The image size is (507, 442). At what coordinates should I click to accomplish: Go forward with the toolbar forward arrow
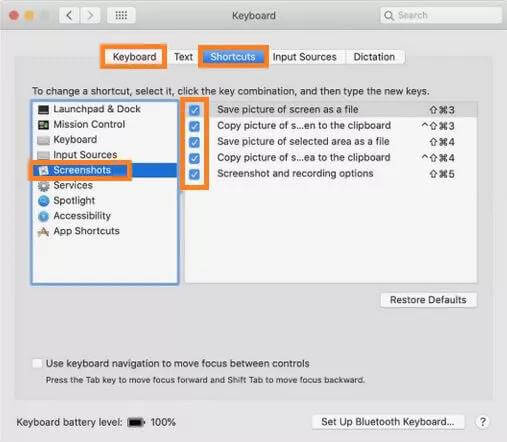click(x=90, y=15)
